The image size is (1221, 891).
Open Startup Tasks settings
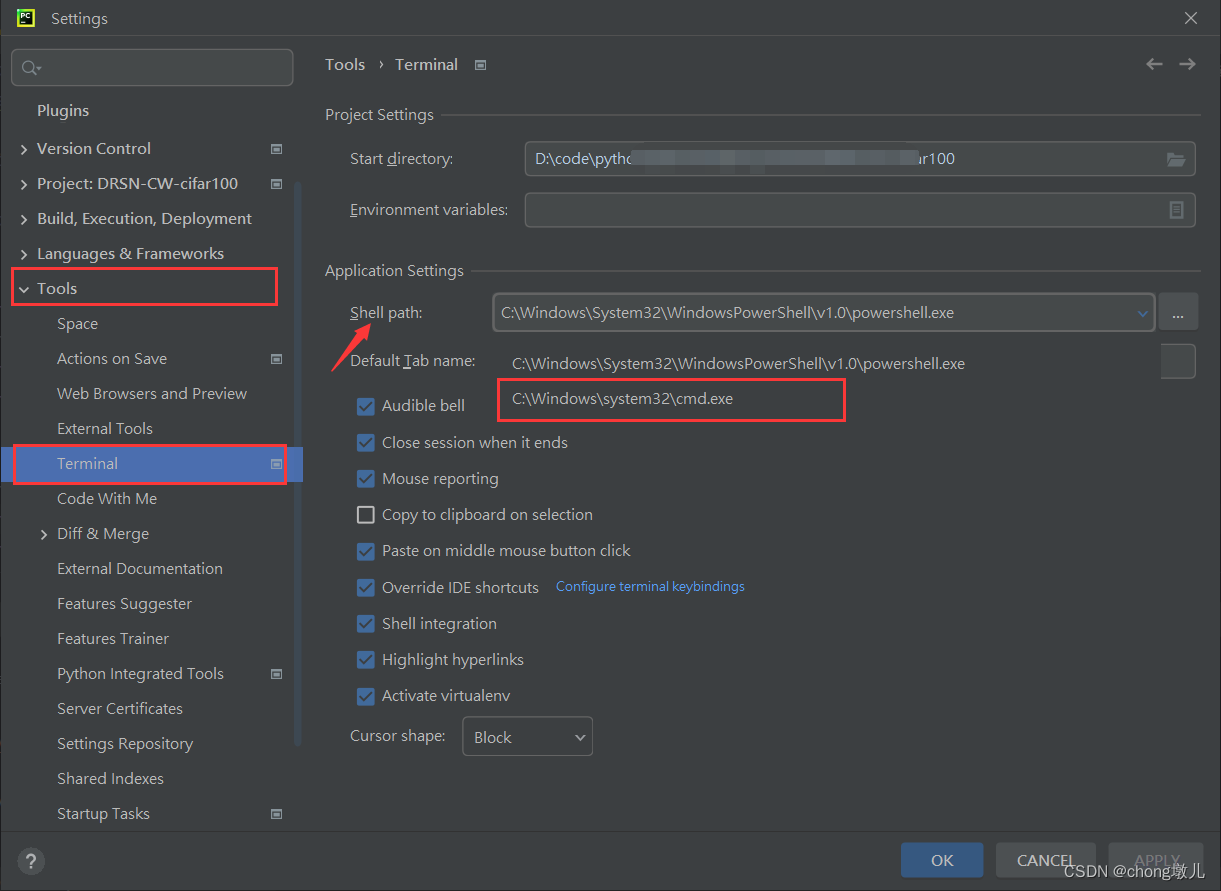(103, 814)
